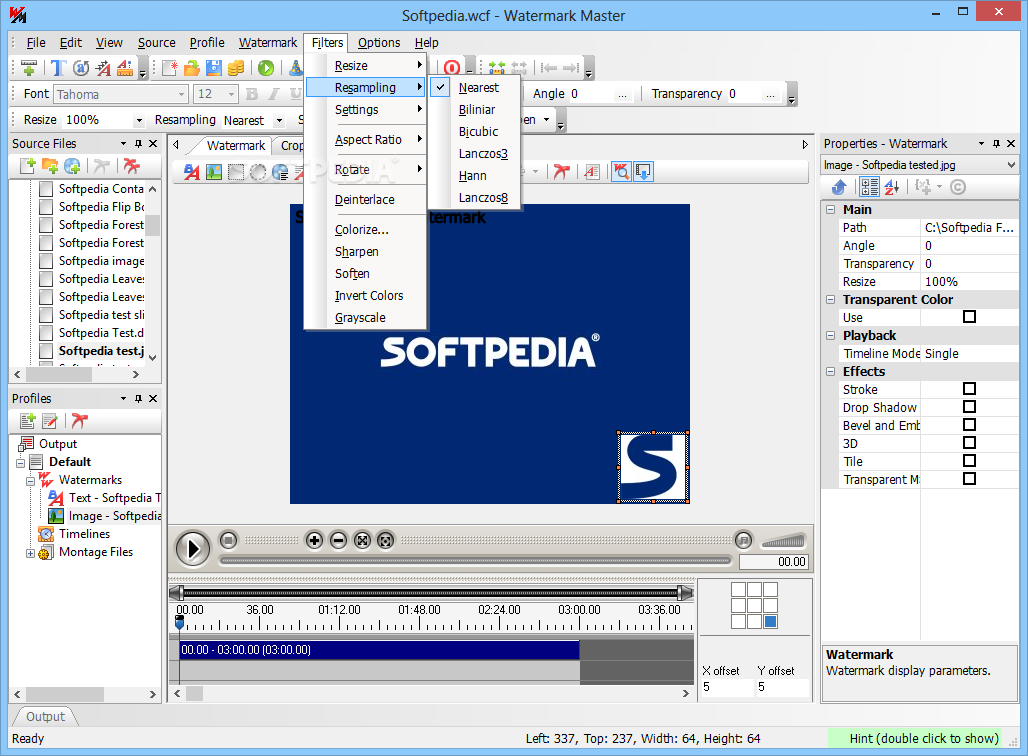The height and width of the screenshot is (756, 1028).
Task: Click the playback seek slider track
Action: pyautogui.click(x=476, y=561)
